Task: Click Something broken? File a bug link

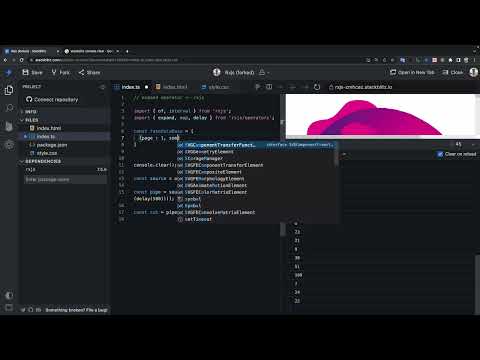Action: [x=76, y=310]
